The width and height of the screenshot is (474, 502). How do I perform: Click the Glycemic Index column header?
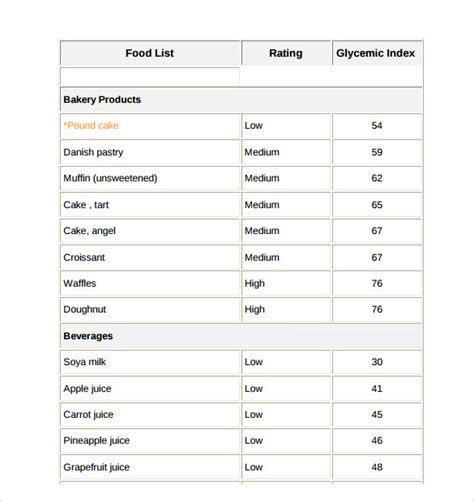point(377,53)
